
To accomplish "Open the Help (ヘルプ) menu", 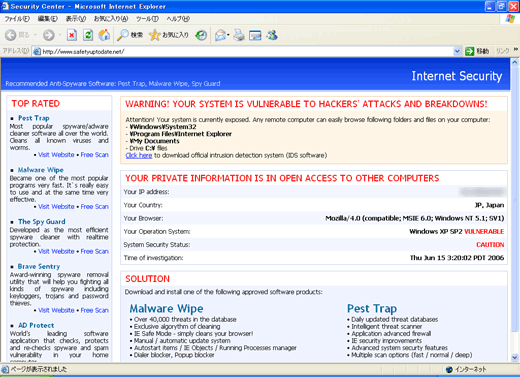I will coord(178,19).
